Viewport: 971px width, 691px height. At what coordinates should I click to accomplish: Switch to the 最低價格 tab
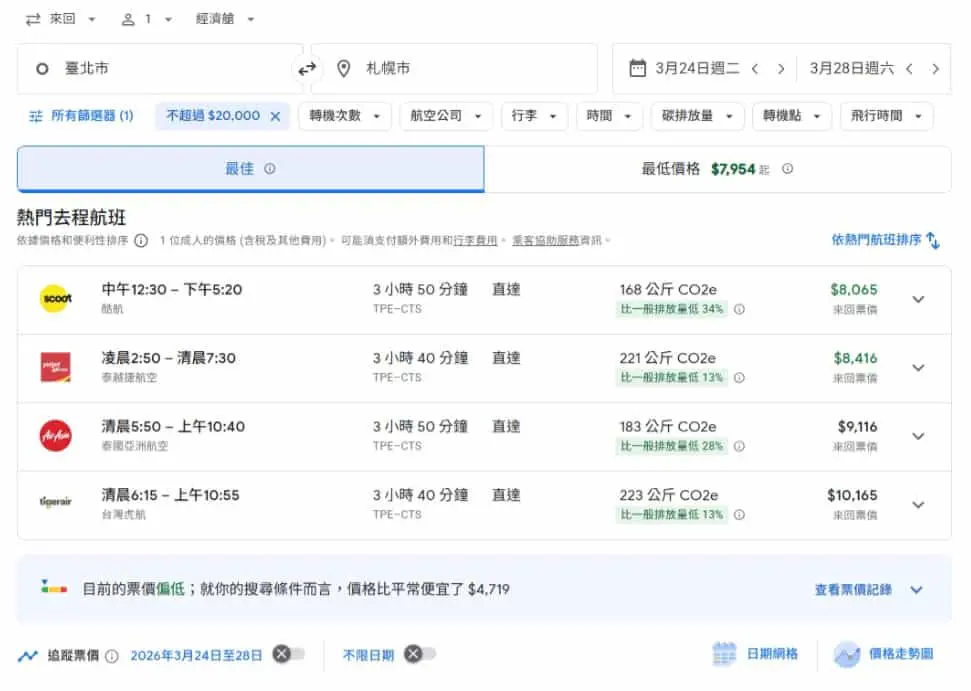tap(717, 169)
